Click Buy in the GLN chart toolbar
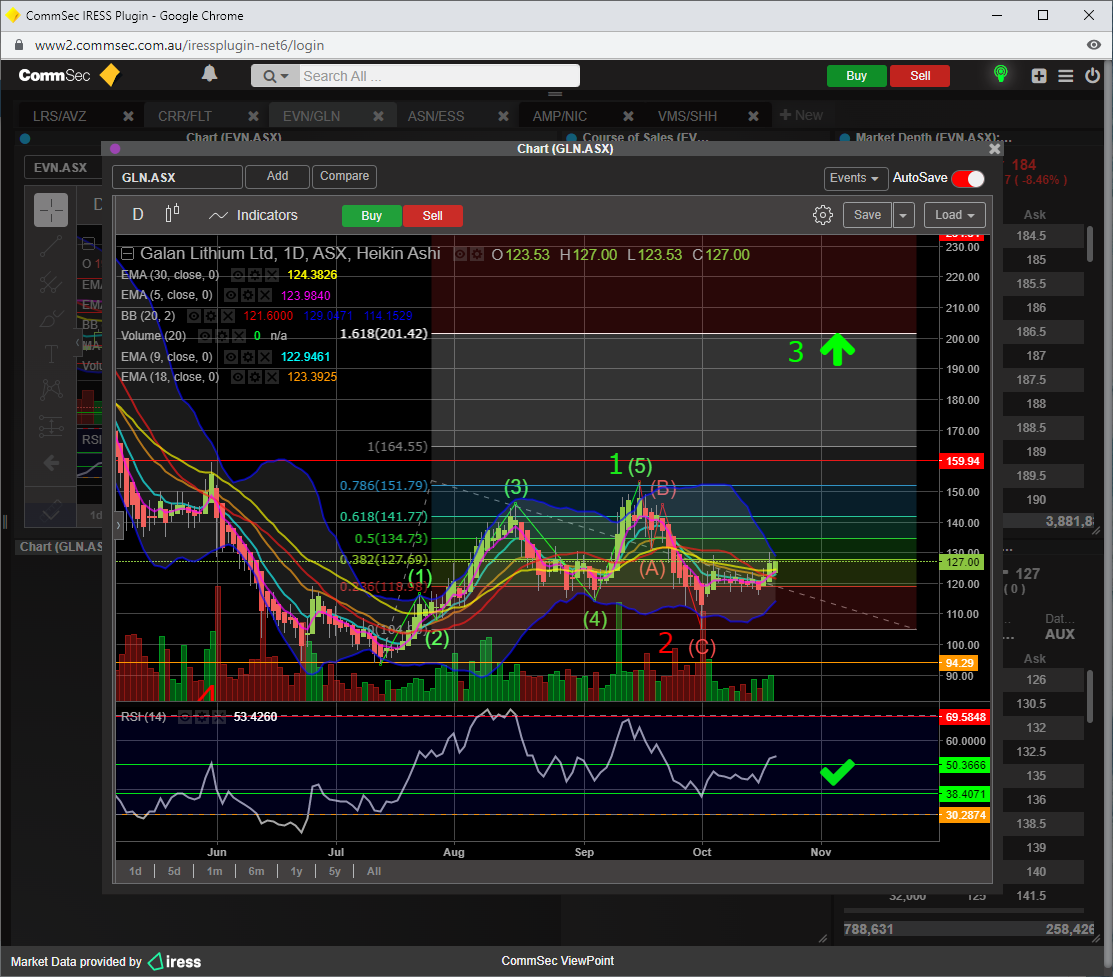This screenshot has width=1113, height=977. tap(371, 216)
